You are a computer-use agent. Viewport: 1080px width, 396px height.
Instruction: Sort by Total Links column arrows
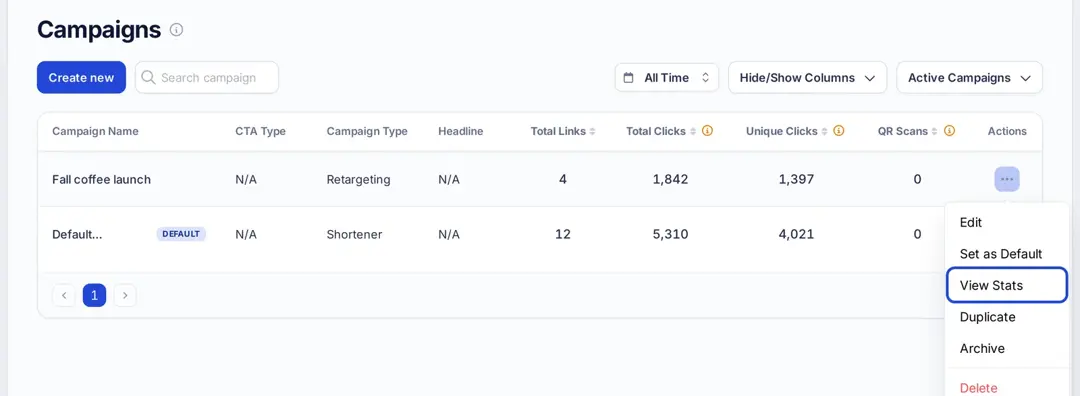click(x=592, y=132)
